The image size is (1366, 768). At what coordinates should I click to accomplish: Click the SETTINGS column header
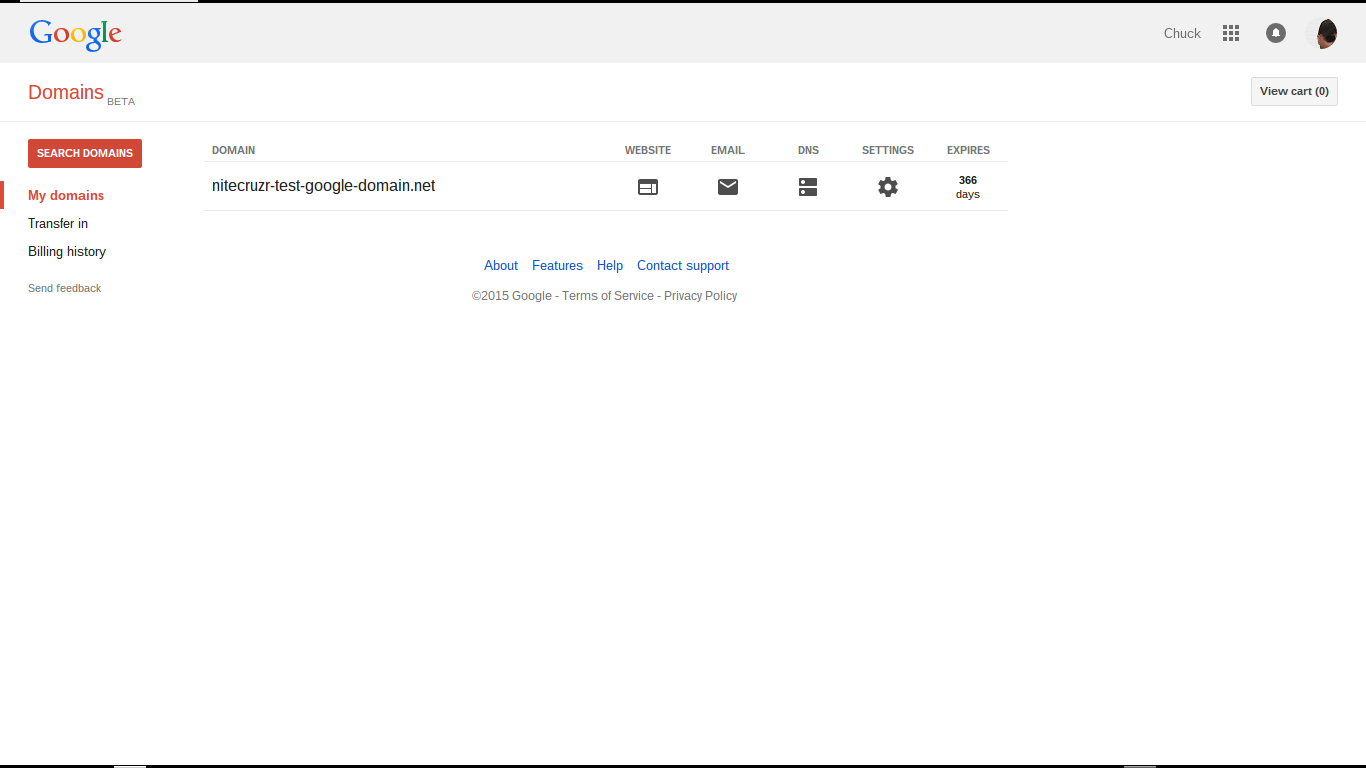pyautogui.click(x=888, y=150)
